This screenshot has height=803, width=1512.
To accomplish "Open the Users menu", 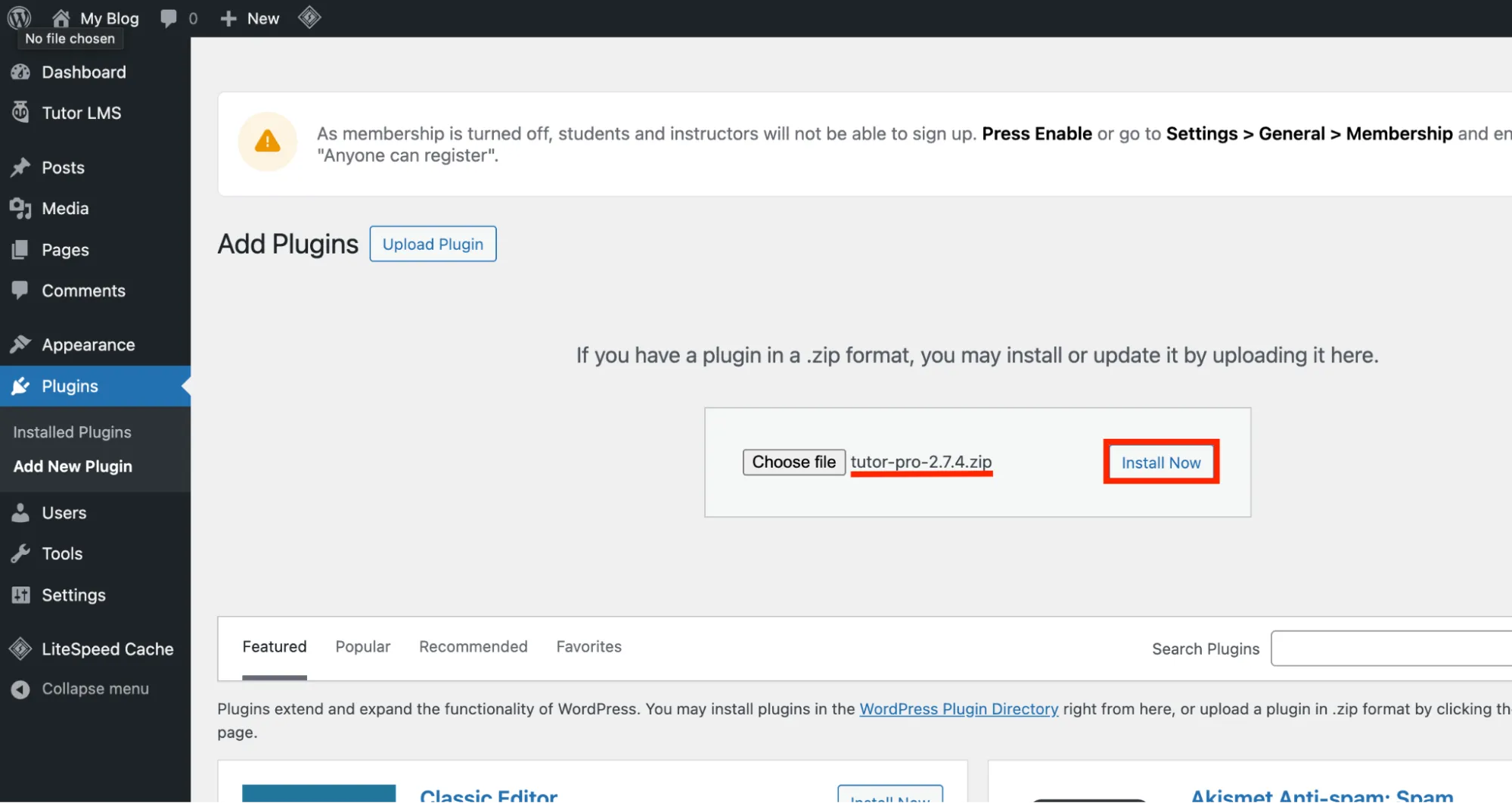I will click(64, 512).
